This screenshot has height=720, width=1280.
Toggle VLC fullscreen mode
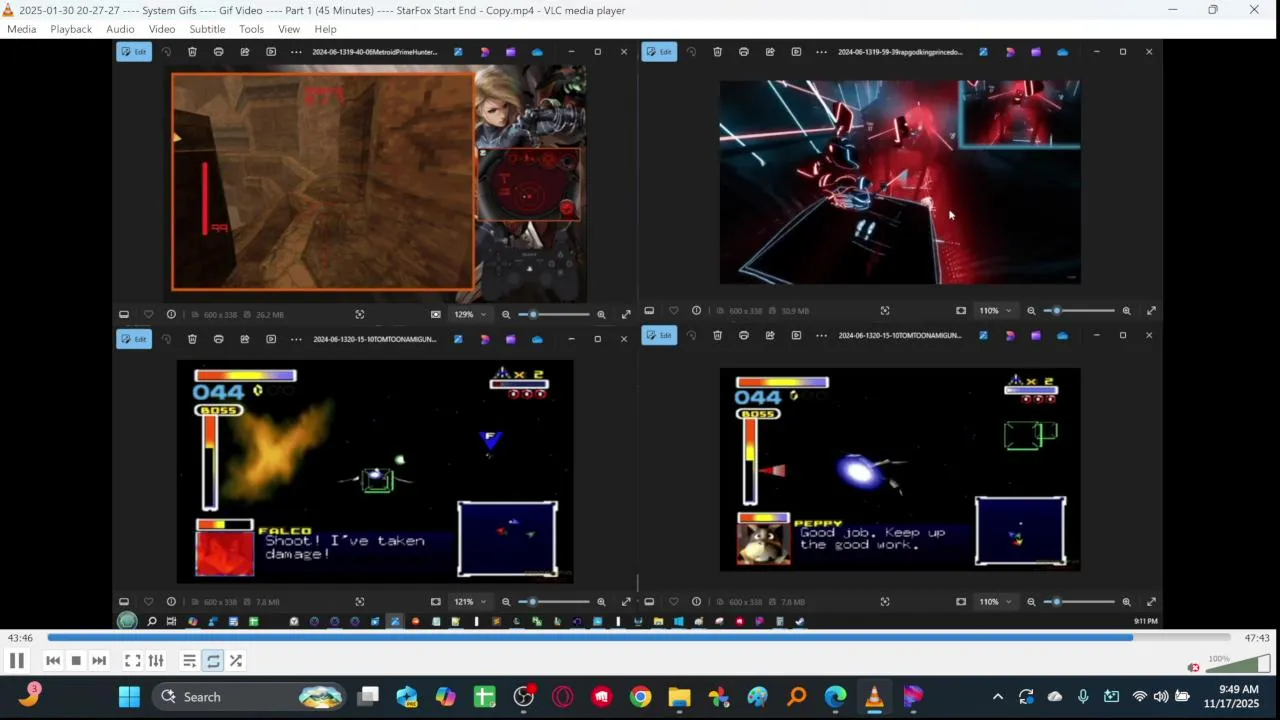click(132, 661)
